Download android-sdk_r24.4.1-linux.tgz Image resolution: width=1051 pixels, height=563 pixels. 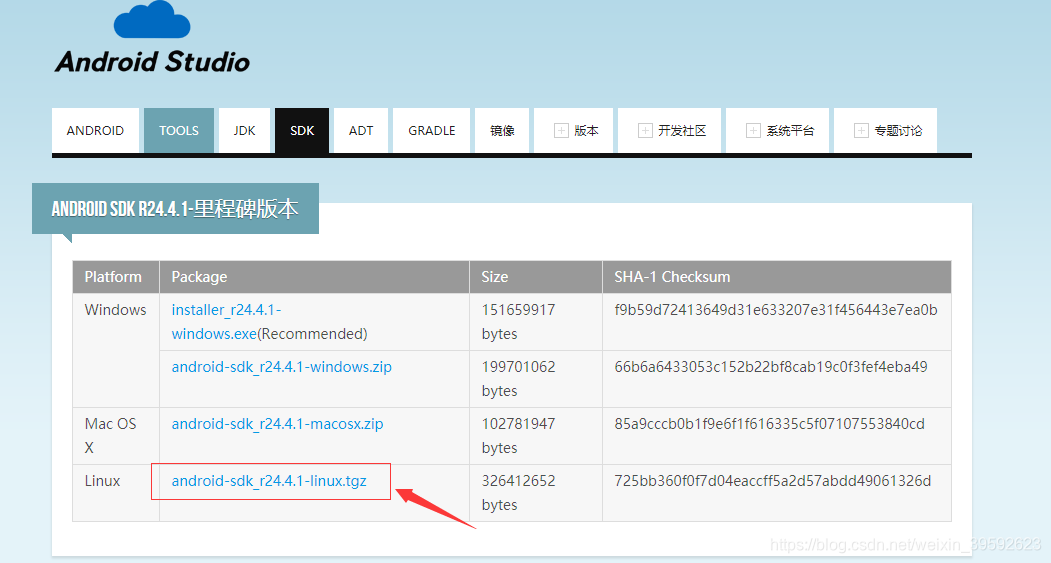[269, 481]
